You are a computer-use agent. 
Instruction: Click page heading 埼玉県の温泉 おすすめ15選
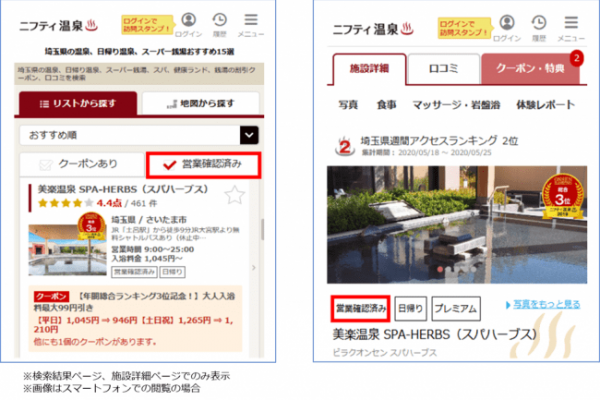tap(139, 52)
